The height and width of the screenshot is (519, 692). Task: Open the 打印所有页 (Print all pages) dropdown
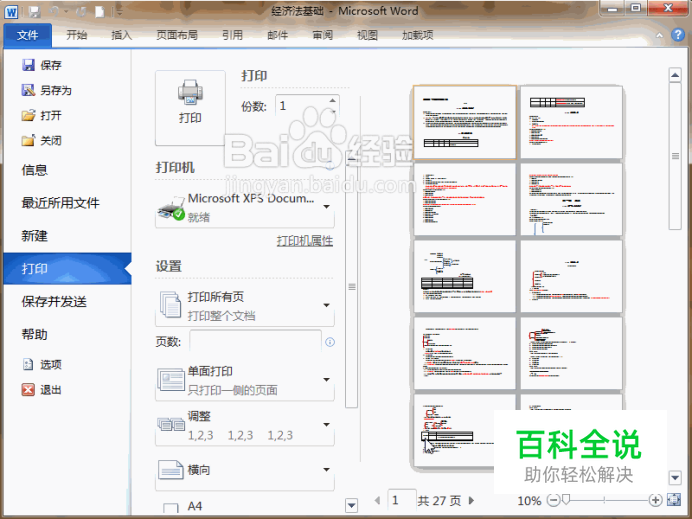coord(244,306)
